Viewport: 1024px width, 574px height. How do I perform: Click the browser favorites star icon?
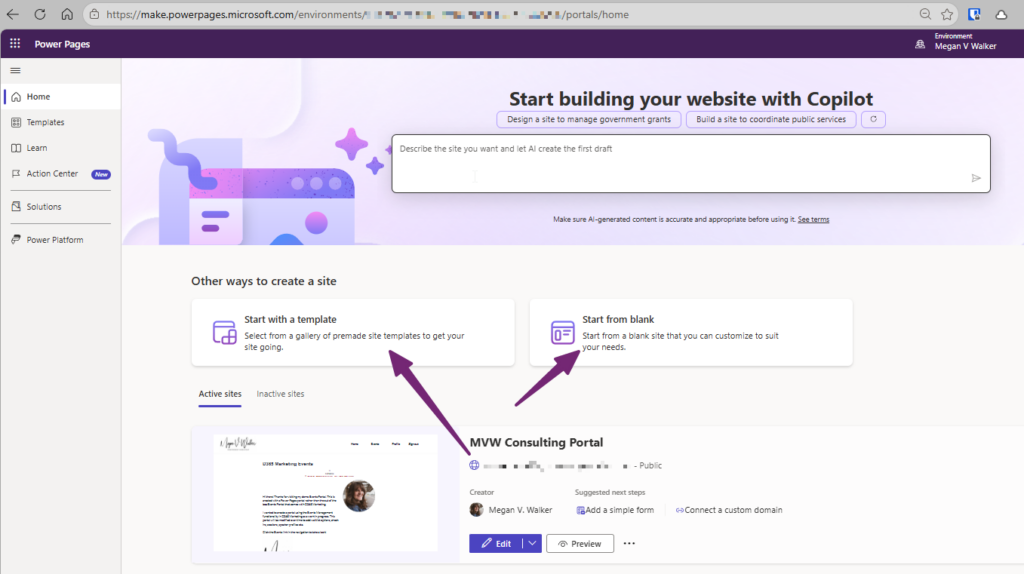[x=947, y=14]
